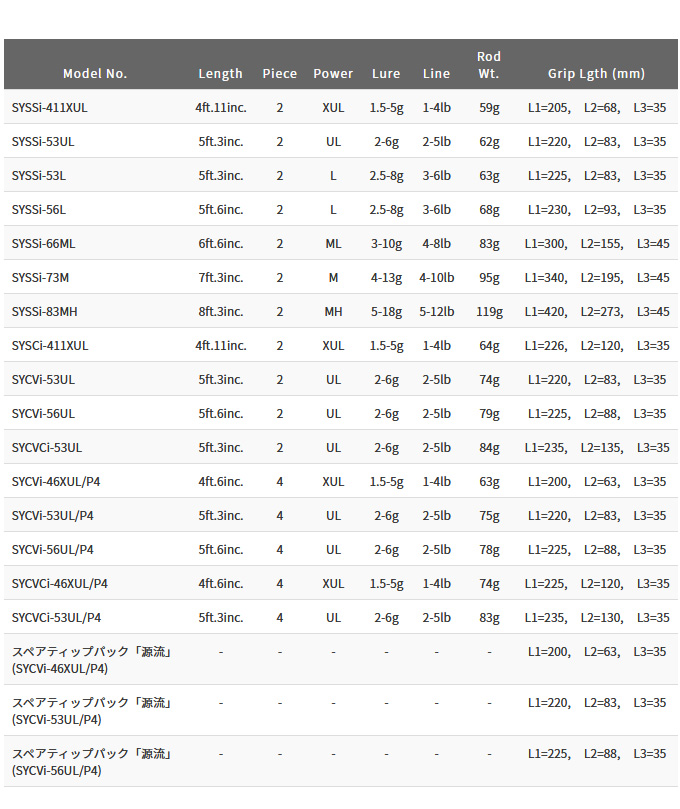680x809 pixels.
Task: Select the SYCVCi-46XUL/P4 model cell
Action: pyautogui.click(x=60, y=584)
